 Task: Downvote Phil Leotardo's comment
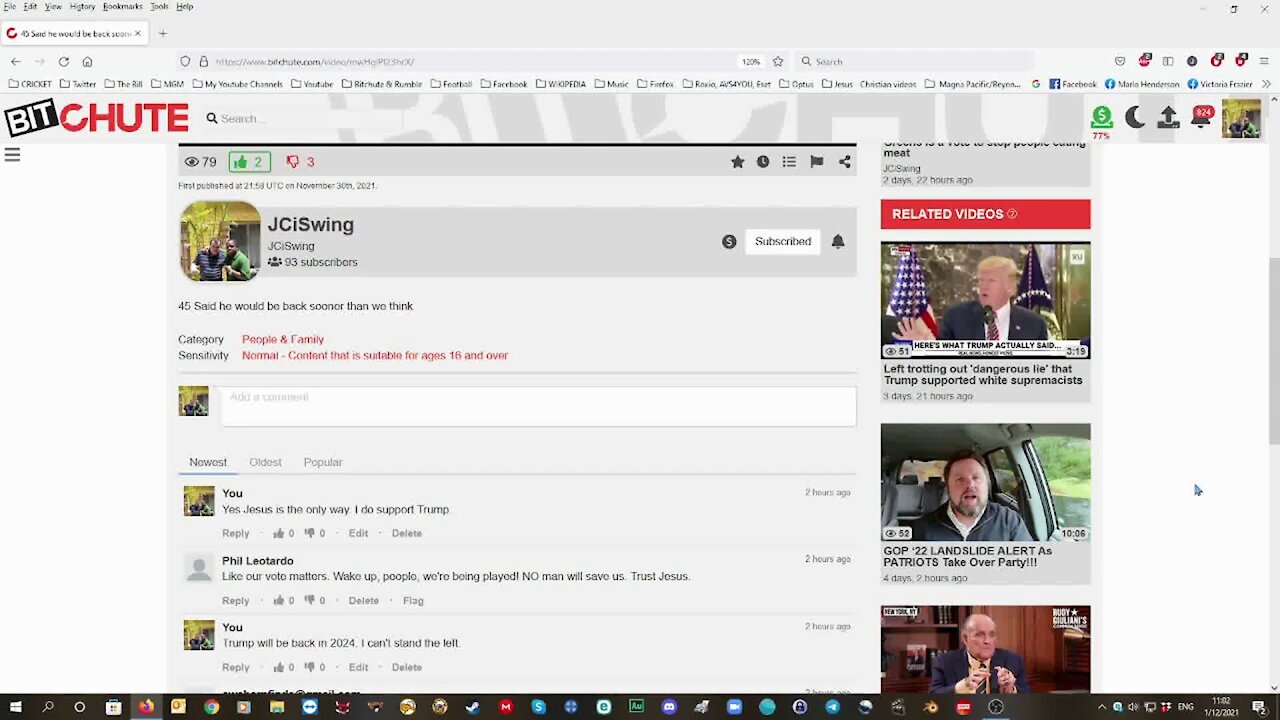click(x=309, y=601)
